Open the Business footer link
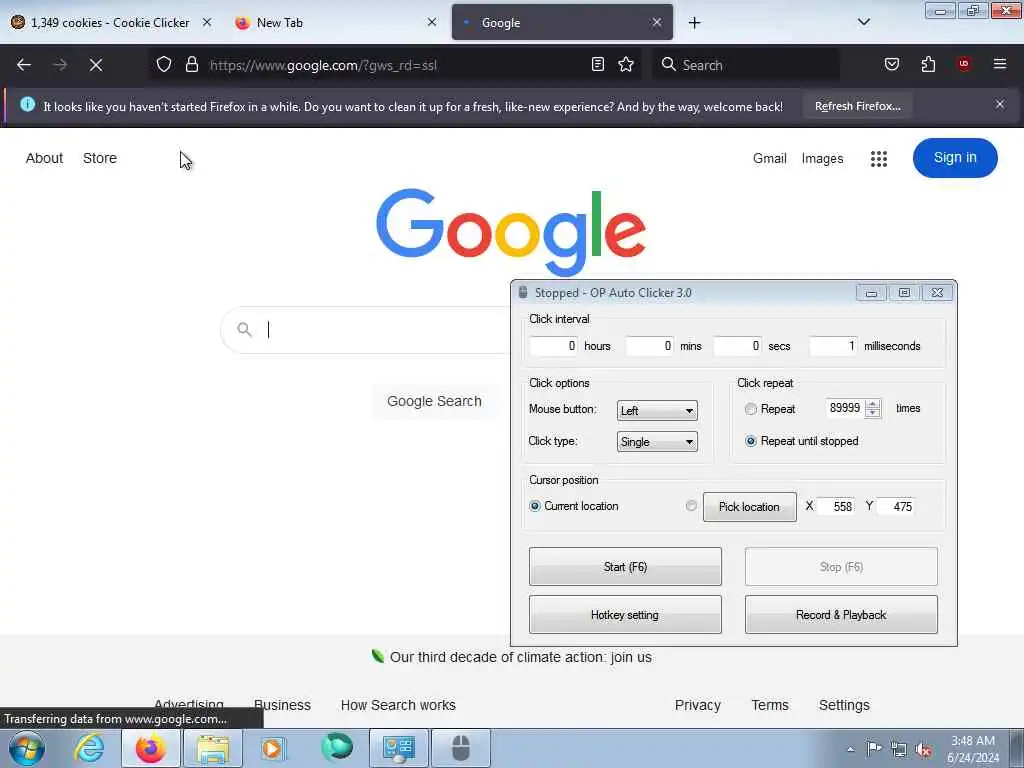This screenshot has width=1024, height=768. point(282,705)
